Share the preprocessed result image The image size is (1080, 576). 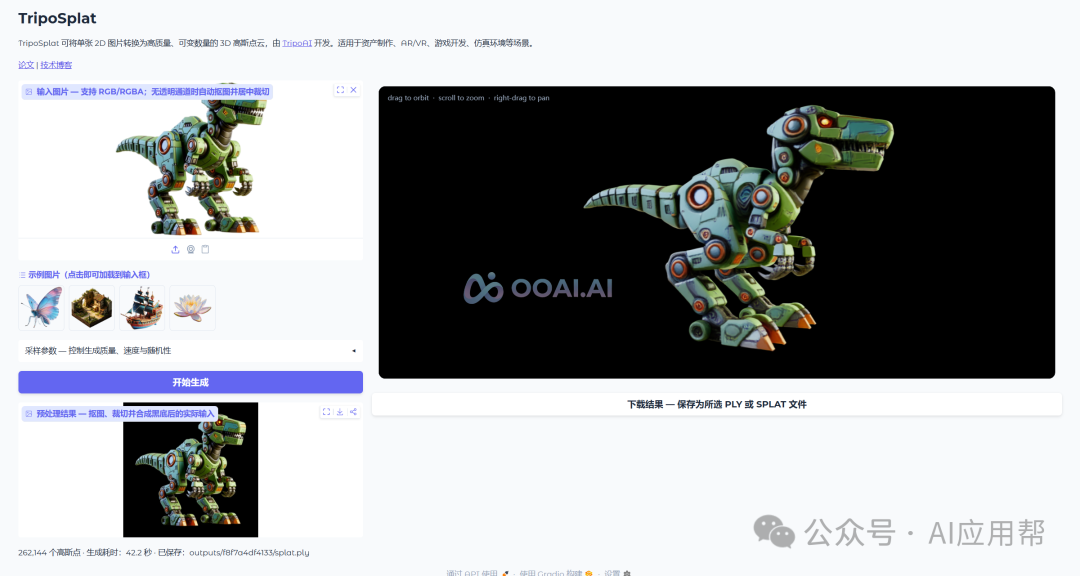(353, 412)
